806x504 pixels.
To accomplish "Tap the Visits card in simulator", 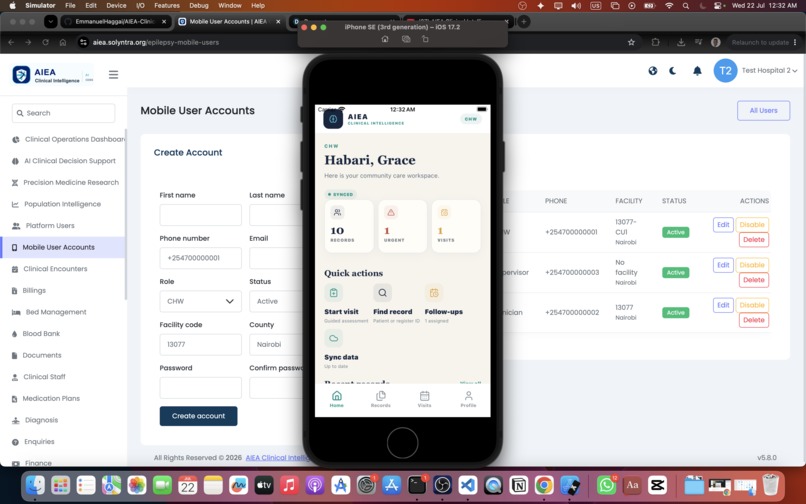I will (x=456, y=226).
